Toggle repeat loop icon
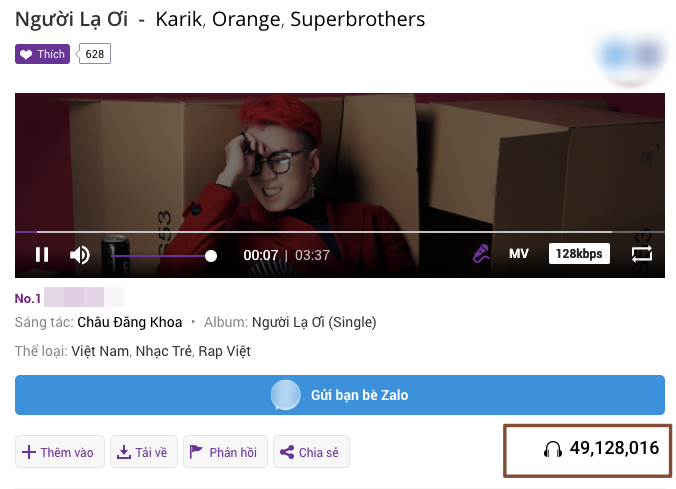676x489 pixels. coord(642,254)
